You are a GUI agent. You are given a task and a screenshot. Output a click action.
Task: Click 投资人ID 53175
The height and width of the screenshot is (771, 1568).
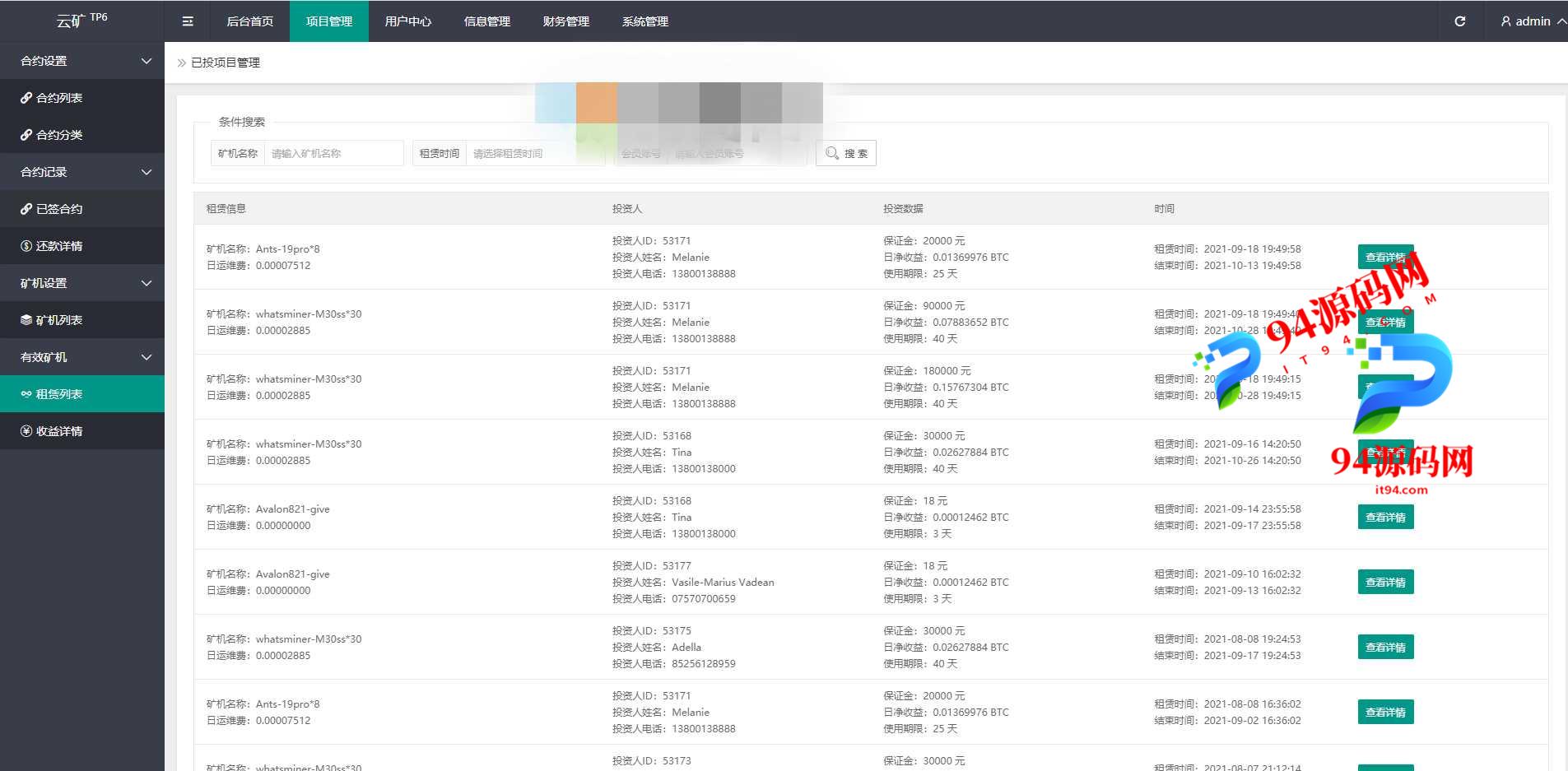pyautogui.click(x=651, y=630)
